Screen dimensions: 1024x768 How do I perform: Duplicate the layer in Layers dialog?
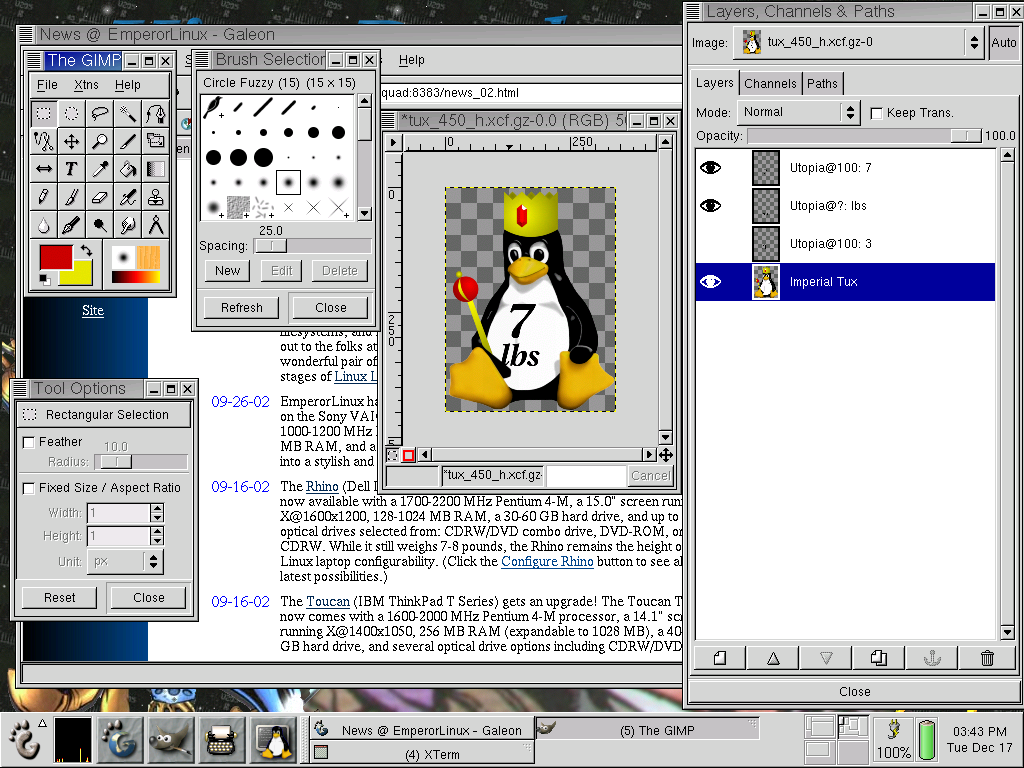(x=879, y=658)
